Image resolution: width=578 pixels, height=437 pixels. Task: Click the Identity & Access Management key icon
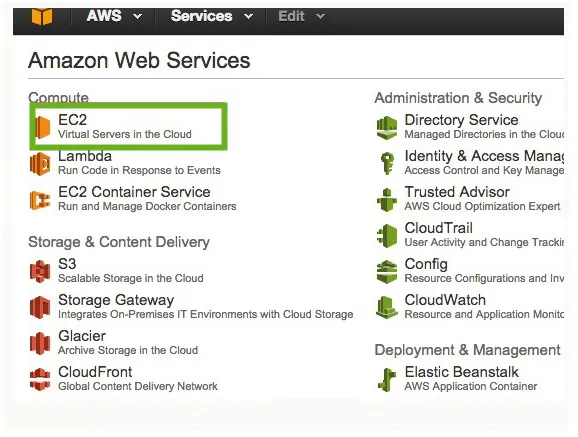[x=387, y=163]
